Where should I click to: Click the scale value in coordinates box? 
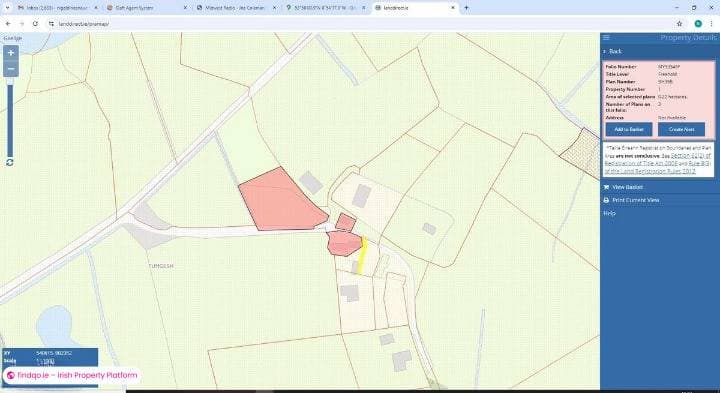(45, 361)
